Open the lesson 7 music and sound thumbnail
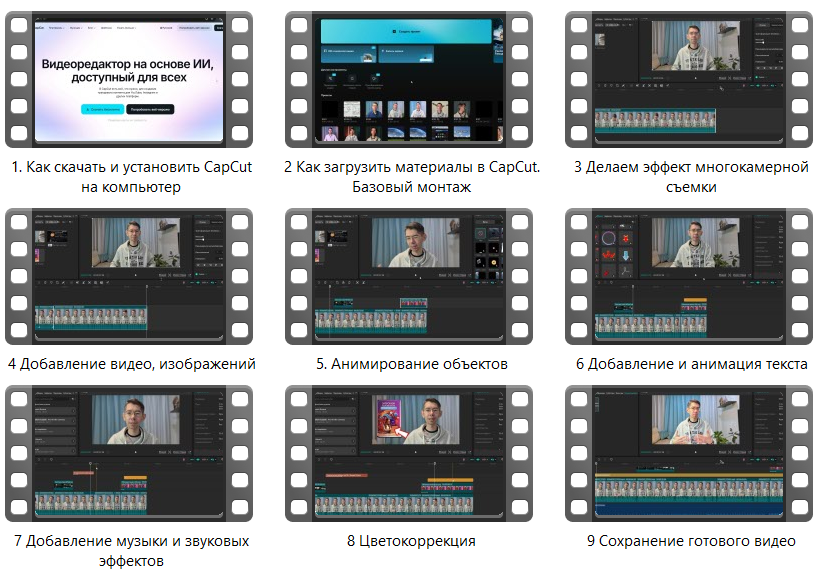The width and height of the screenshot is (819, 573). click(131, 453)
